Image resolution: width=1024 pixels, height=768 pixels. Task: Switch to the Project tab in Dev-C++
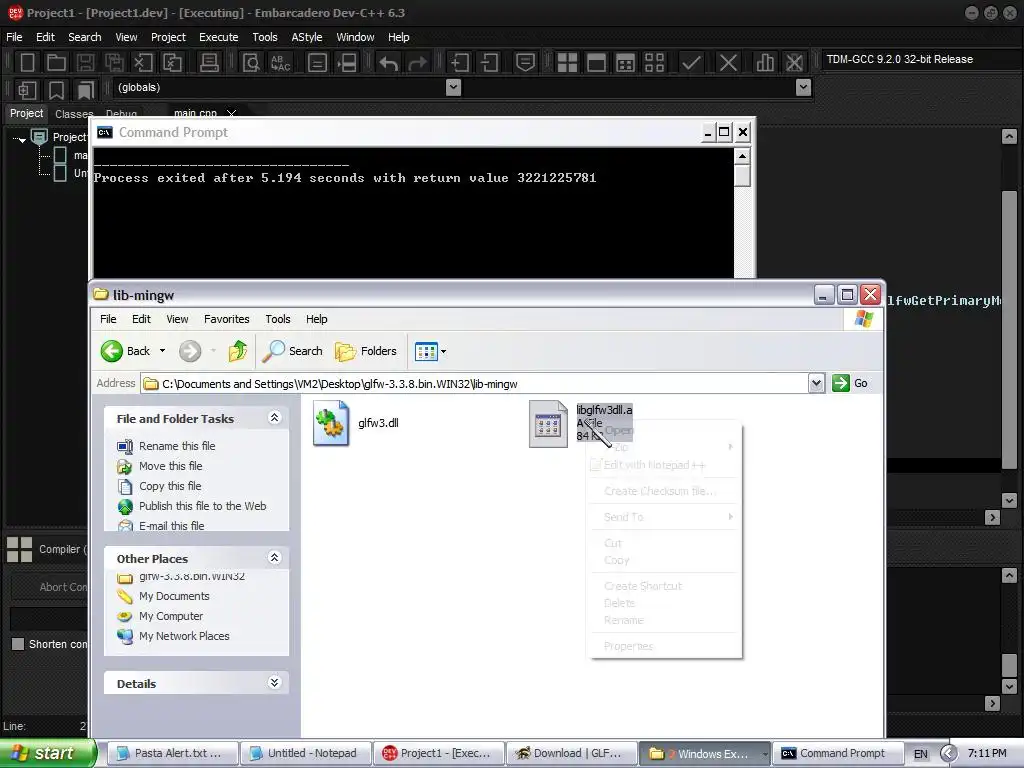[27, 114]
